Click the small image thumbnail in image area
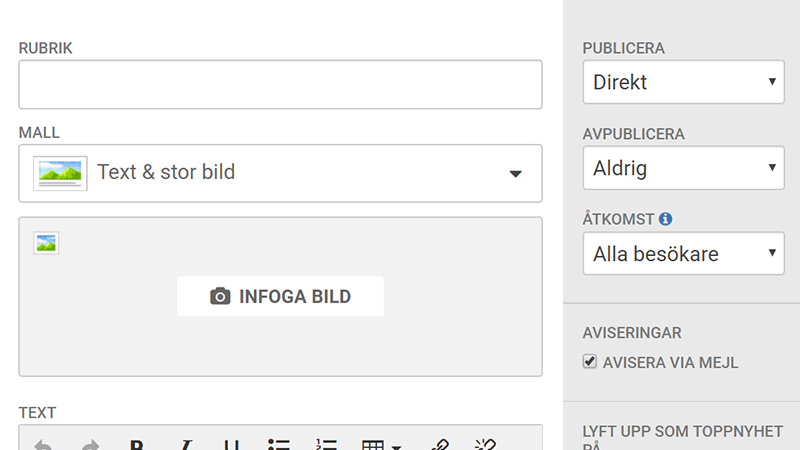This screenshot has height=450, width=800. (x=46, y=242)
